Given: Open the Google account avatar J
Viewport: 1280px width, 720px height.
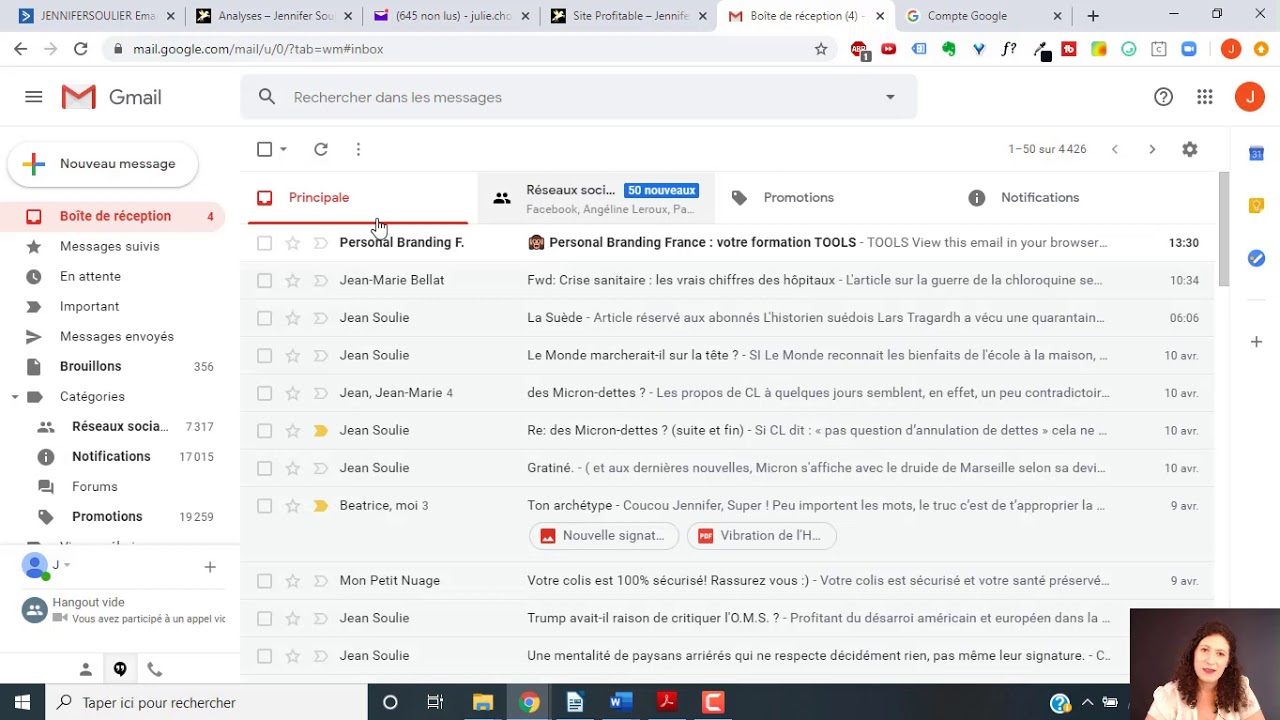Looking at the screenshot, I should coord(1249,97).
